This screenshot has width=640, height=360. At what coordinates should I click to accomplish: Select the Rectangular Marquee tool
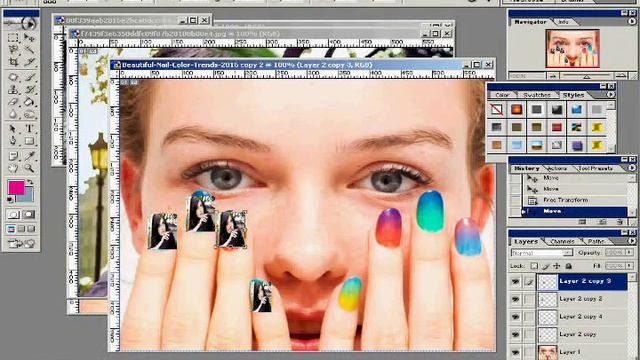13,38
